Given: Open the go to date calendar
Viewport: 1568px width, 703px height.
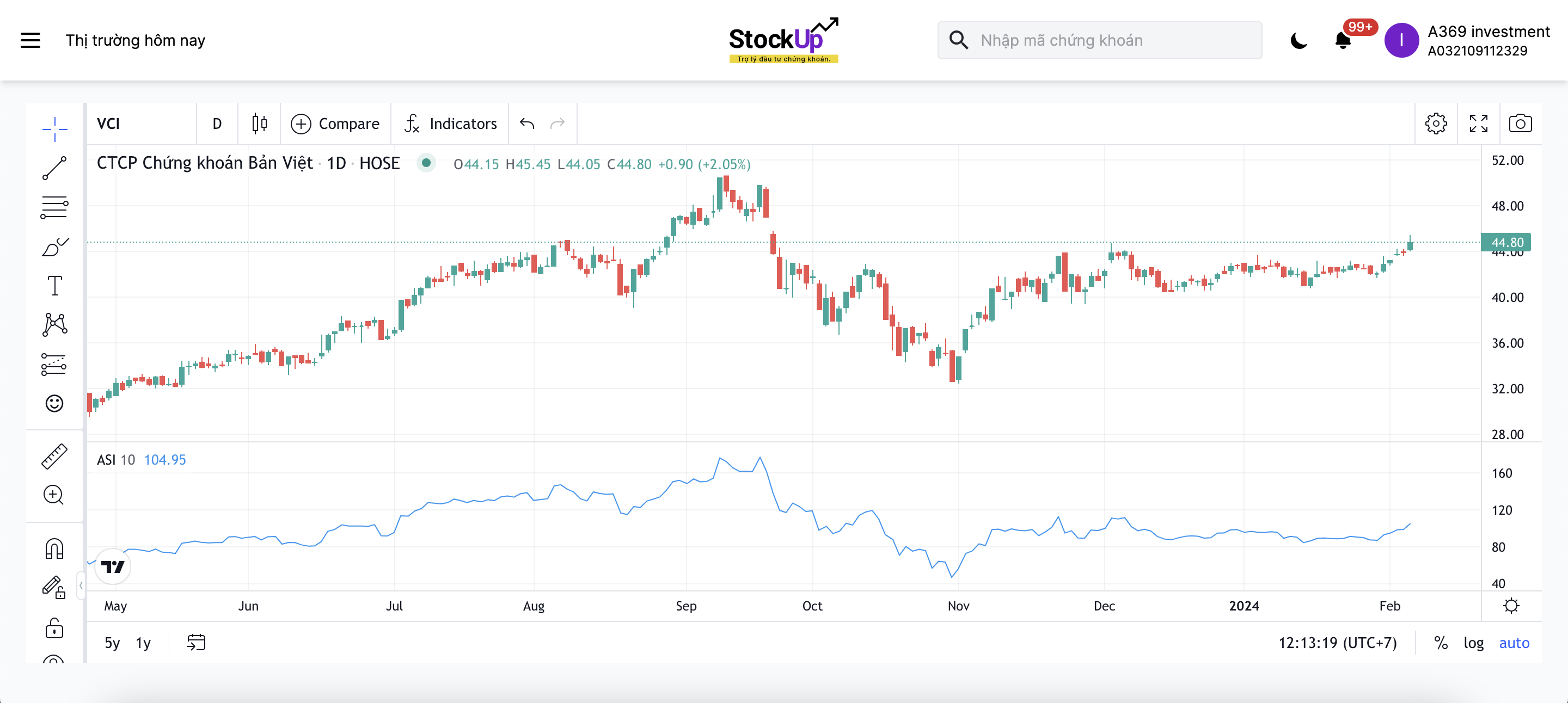Looking at the screenshot, I should [196, 642].
